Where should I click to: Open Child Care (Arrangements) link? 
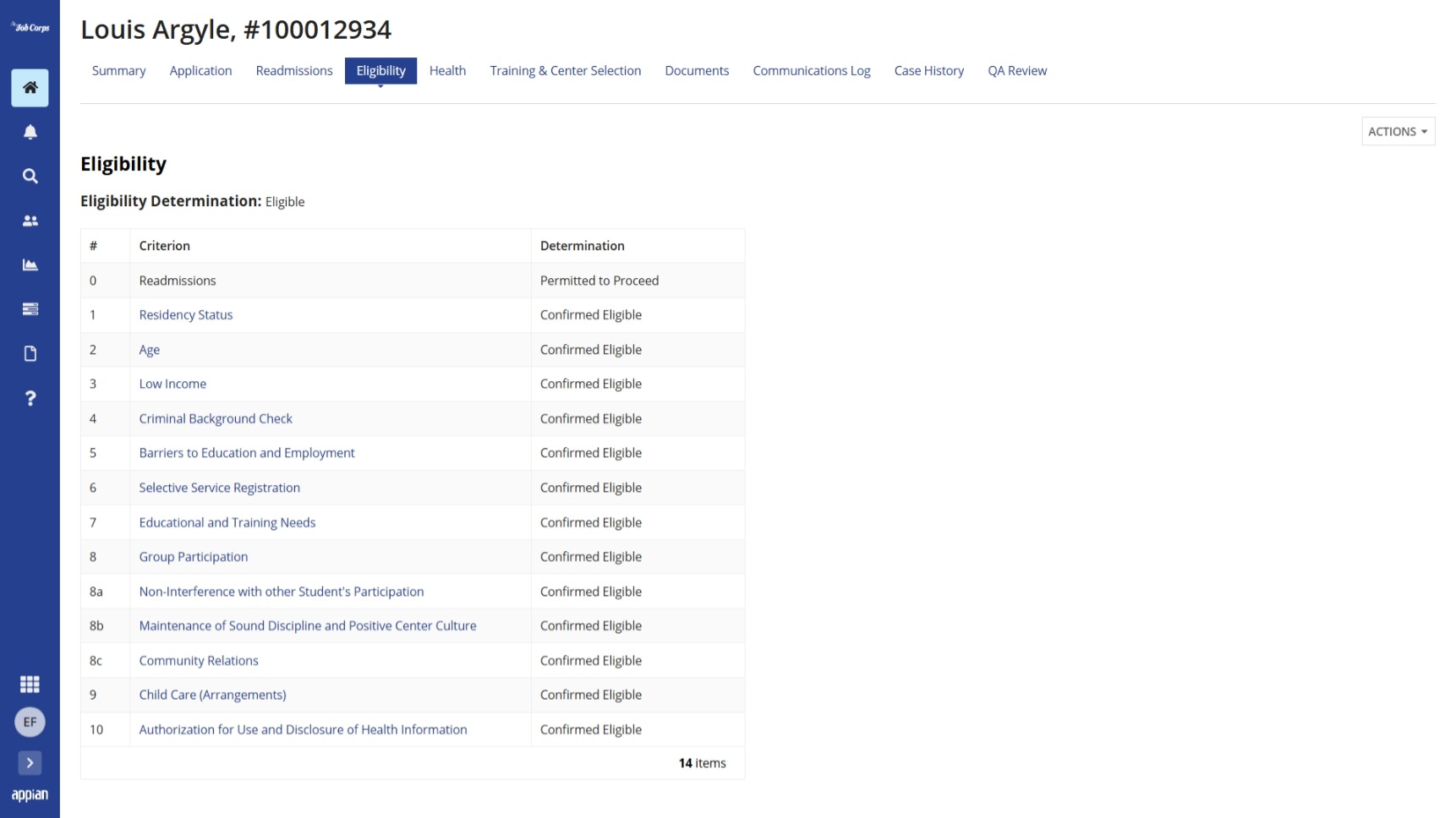click(213, 695)
